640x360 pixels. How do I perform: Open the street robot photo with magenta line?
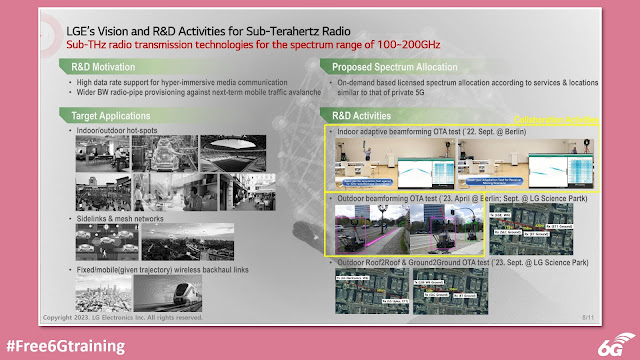coord(372,229)
